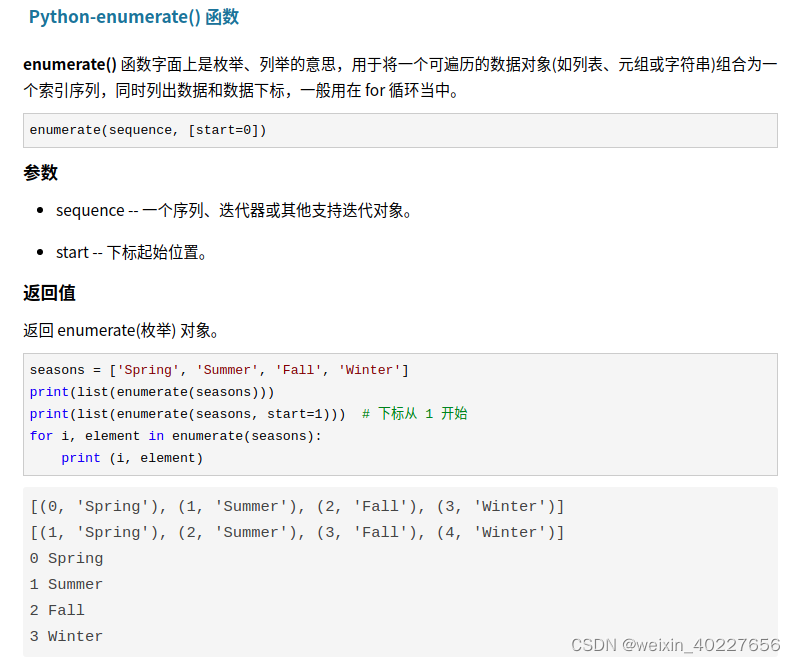795x663 pixels.
Task: Click the 返回值 section heading
Action: pos(50,293)
